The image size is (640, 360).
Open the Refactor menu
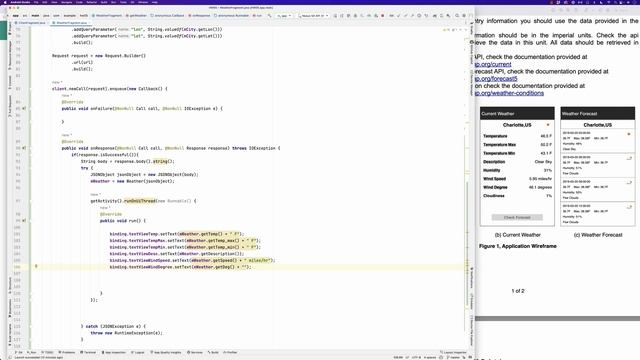[92, 2]
